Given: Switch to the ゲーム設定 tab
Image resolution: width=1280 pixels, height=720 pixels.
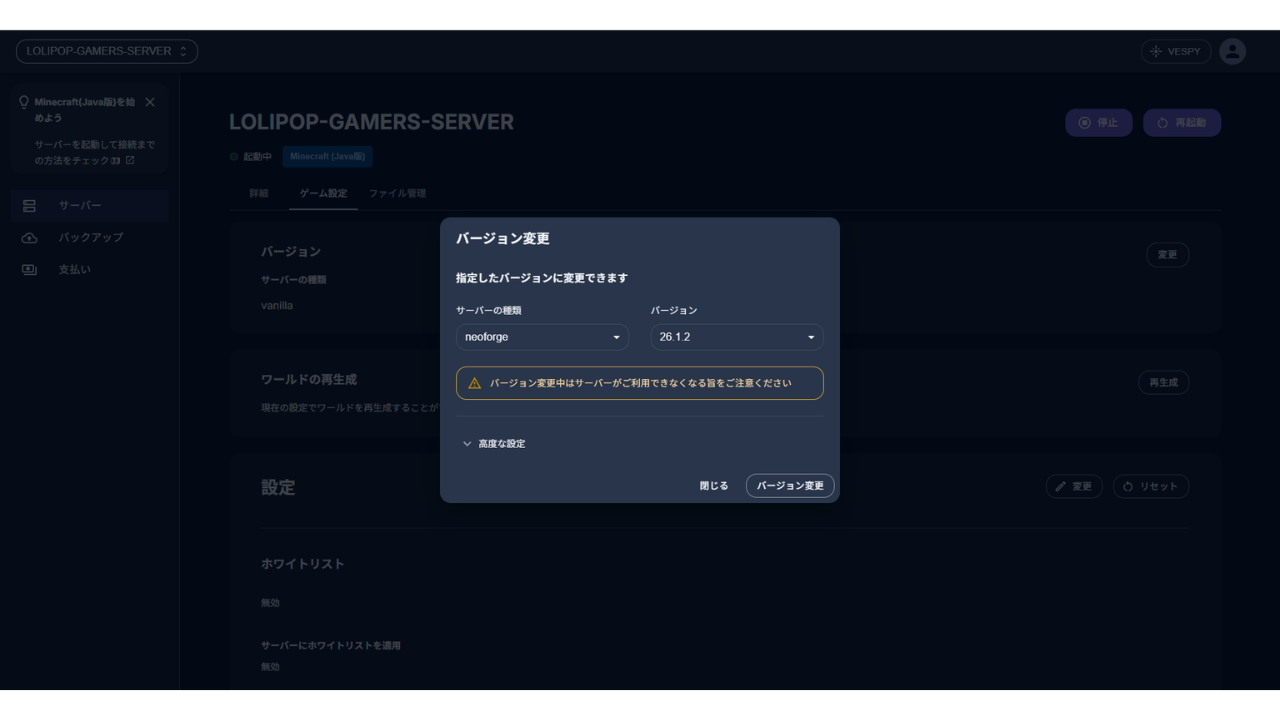Looking at the screenshot, I should coord(323,193).
